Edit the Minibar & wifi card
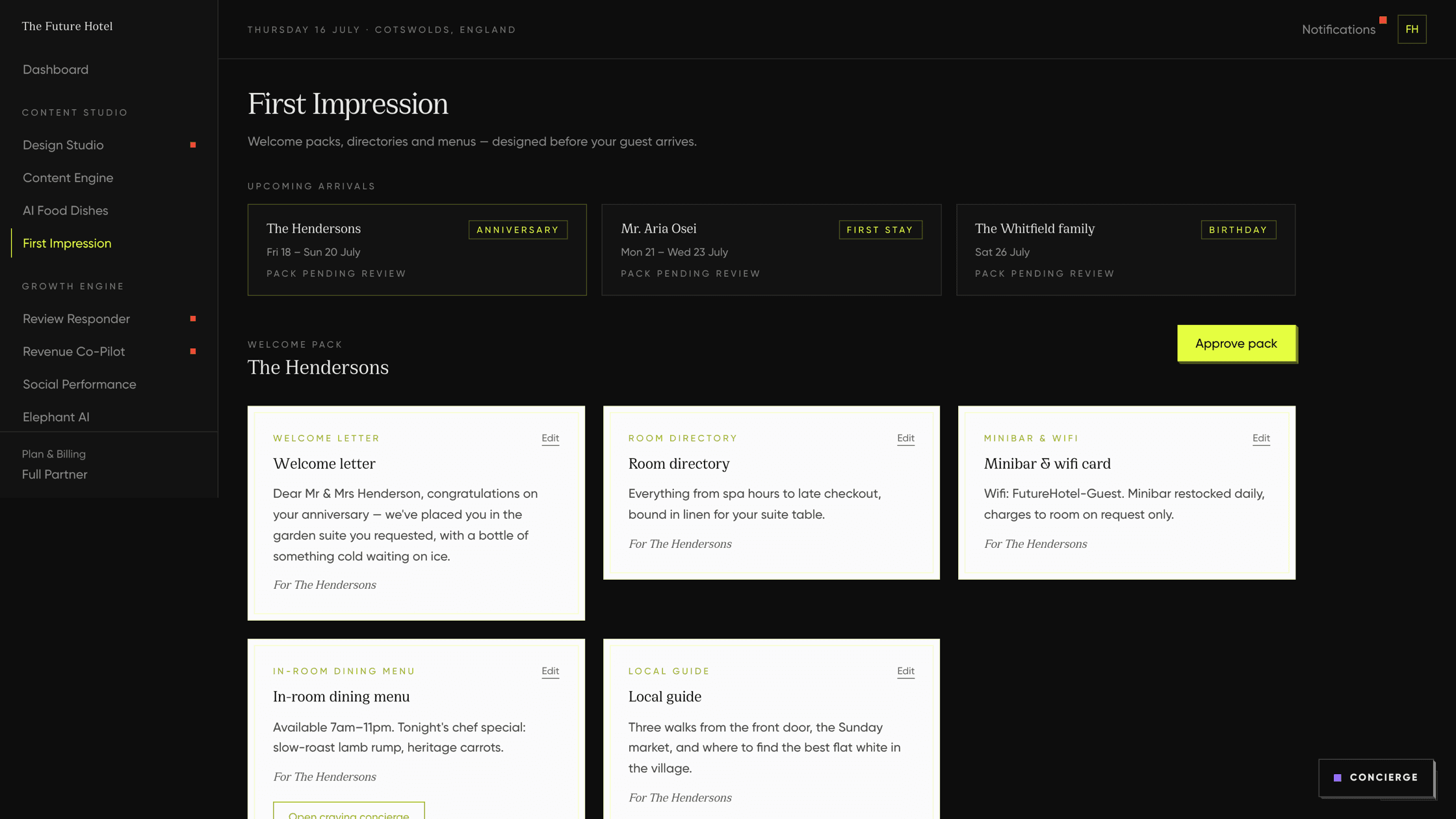This screenshot has width=1456, height=819. tap(1261, 438)
